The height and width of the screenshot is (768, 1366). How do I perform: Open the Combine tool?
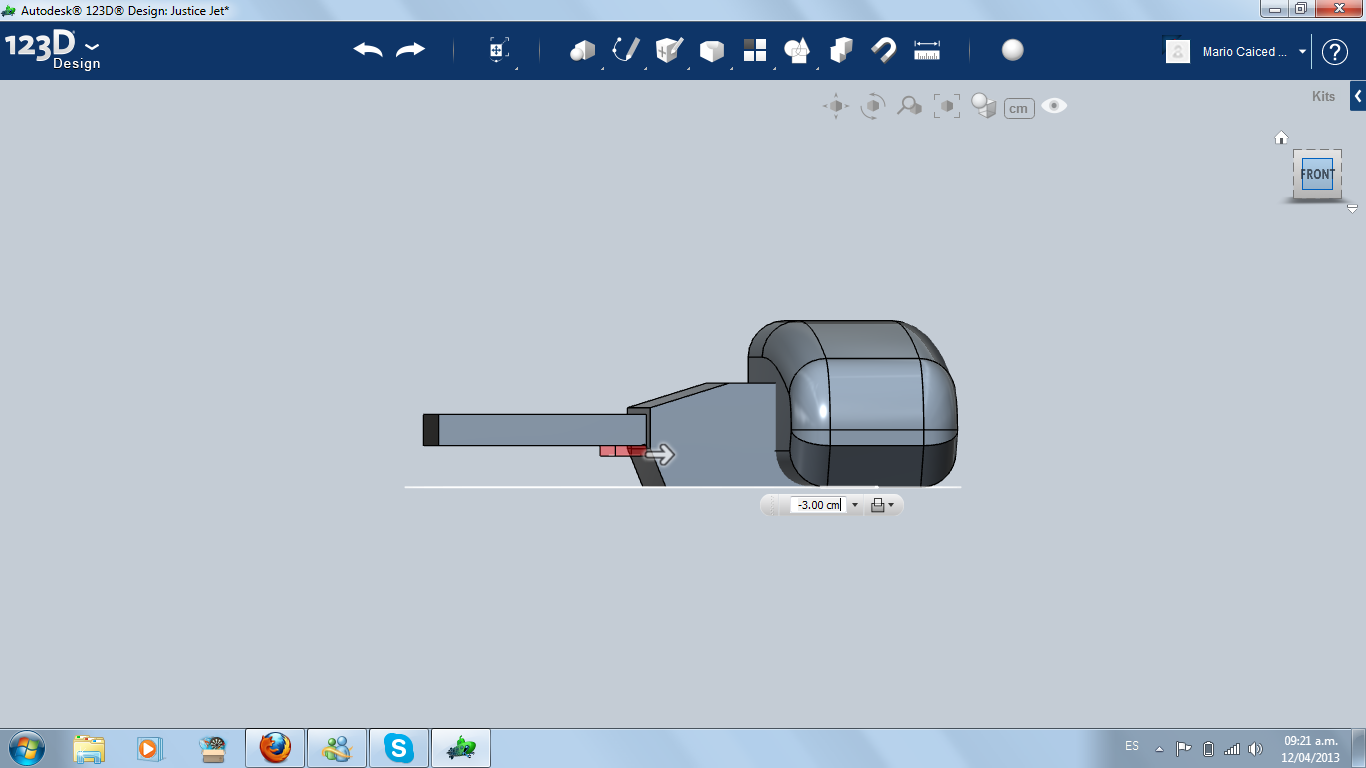tap(841, 50)
